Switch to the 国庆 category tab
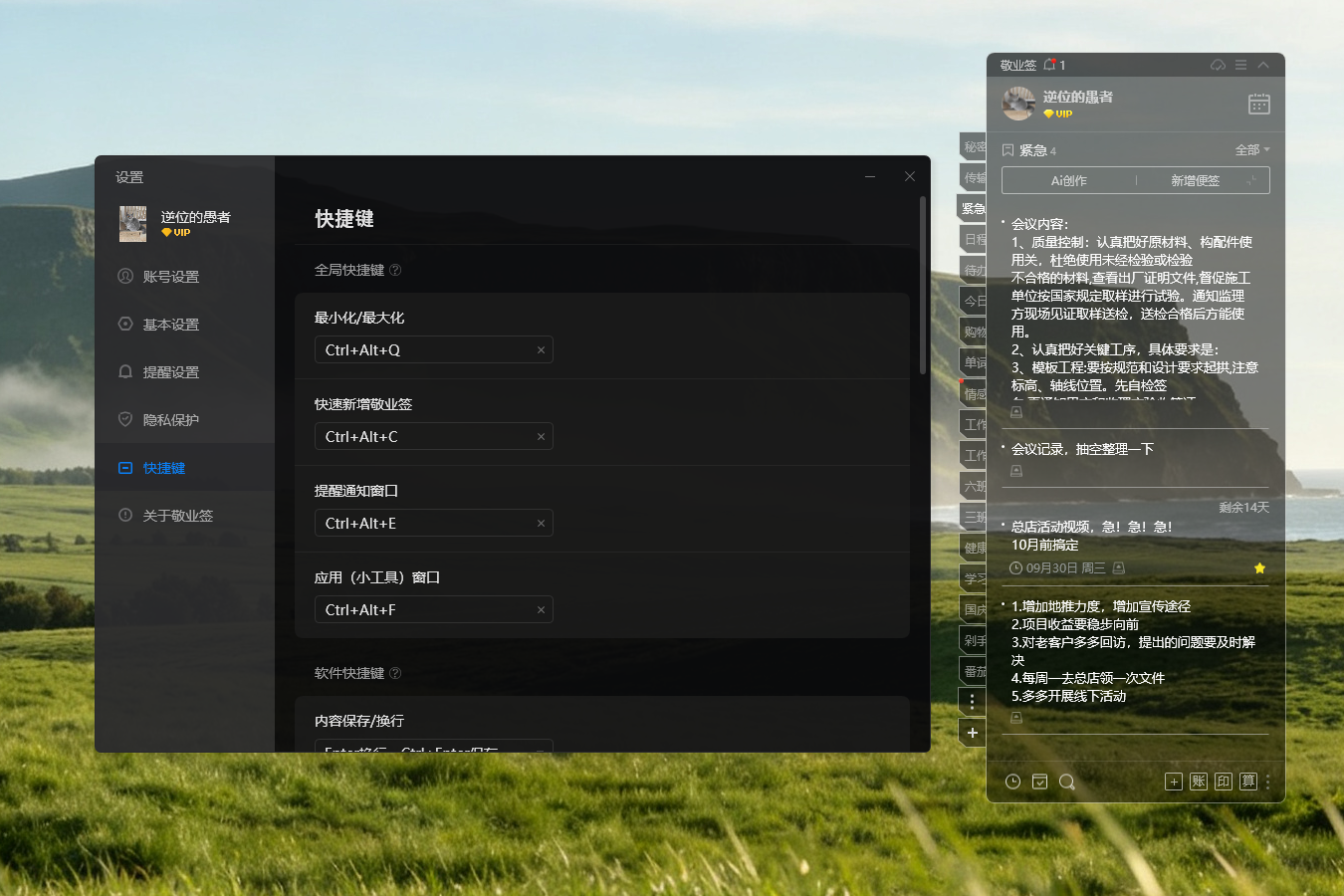 [974, 610]
